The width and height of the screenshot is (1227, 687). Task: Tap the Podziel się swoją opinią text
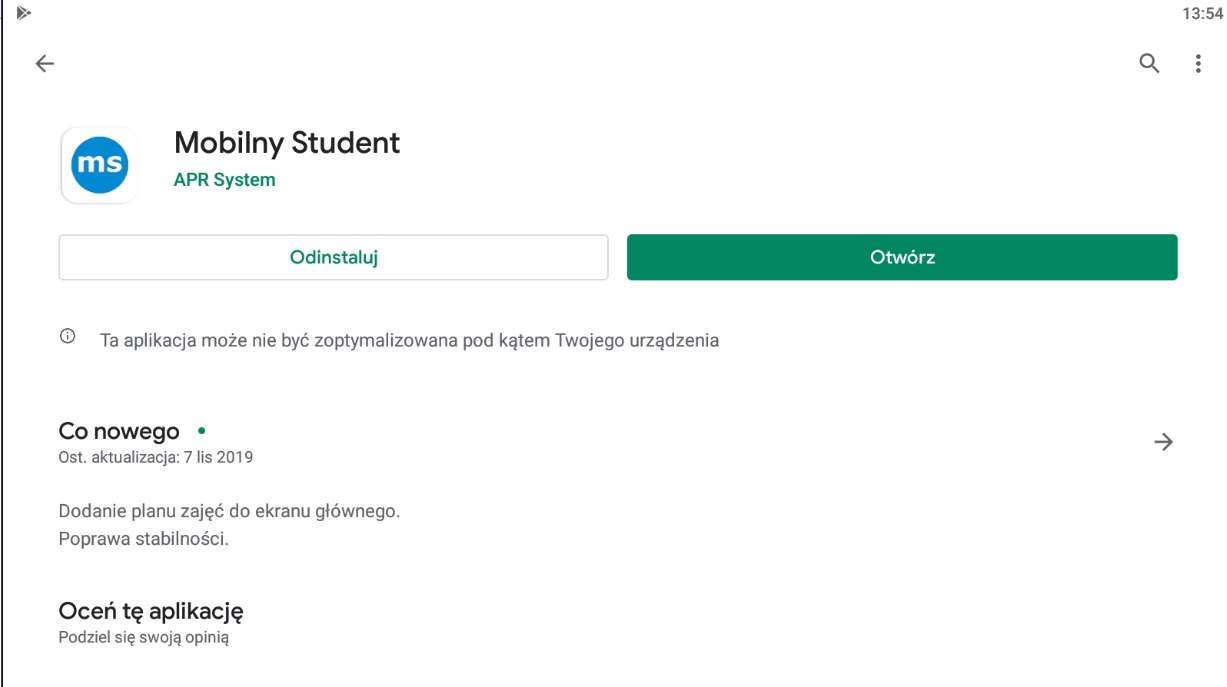pyautogui.click(x=144, y=637)
